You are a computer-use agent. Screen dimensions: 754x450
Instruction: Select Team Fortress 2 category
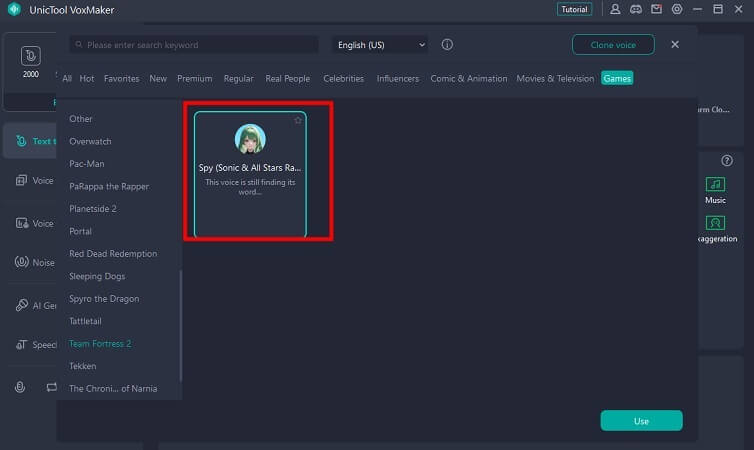(100, 344)
